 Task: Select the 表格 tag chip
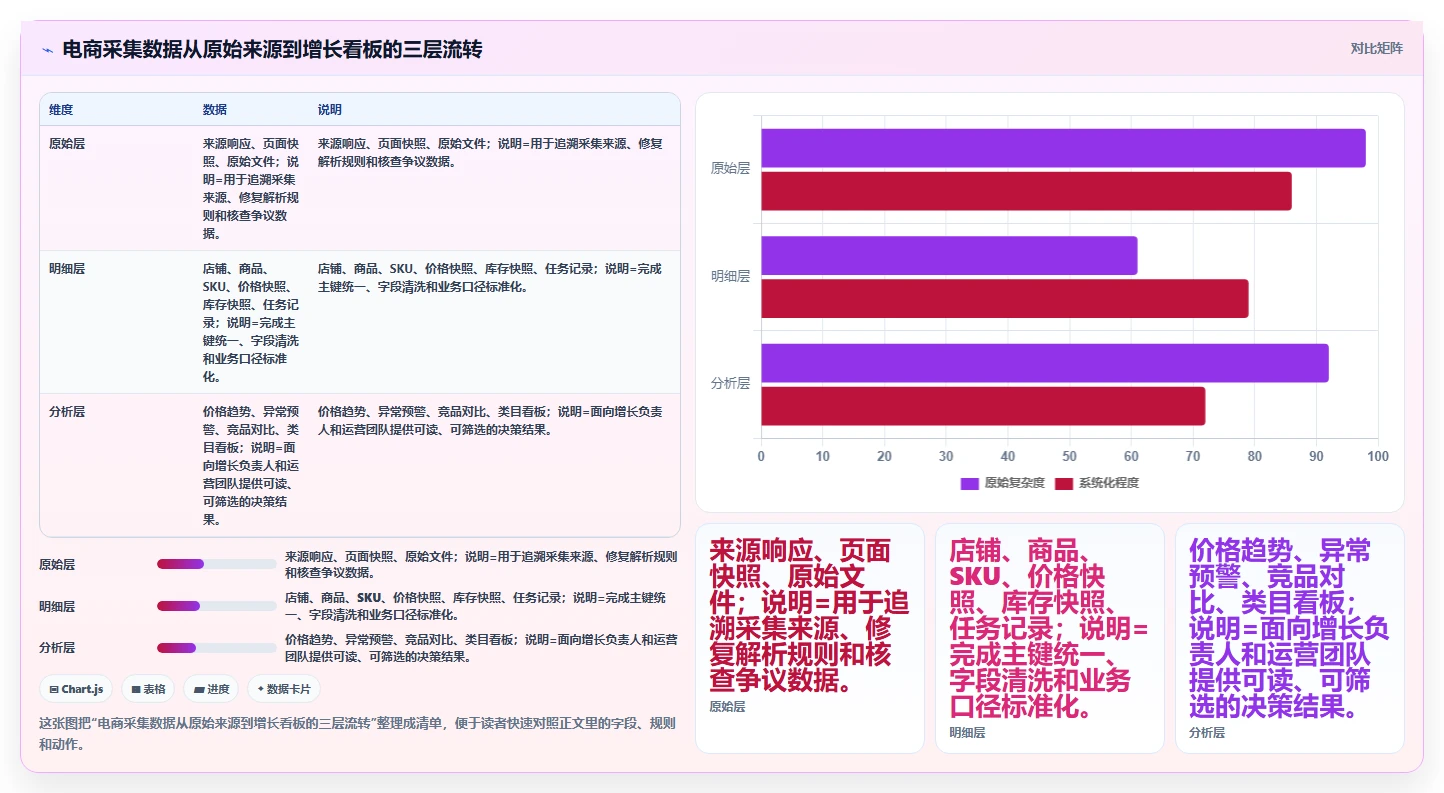pyautogui.click(x=148, y=689)
